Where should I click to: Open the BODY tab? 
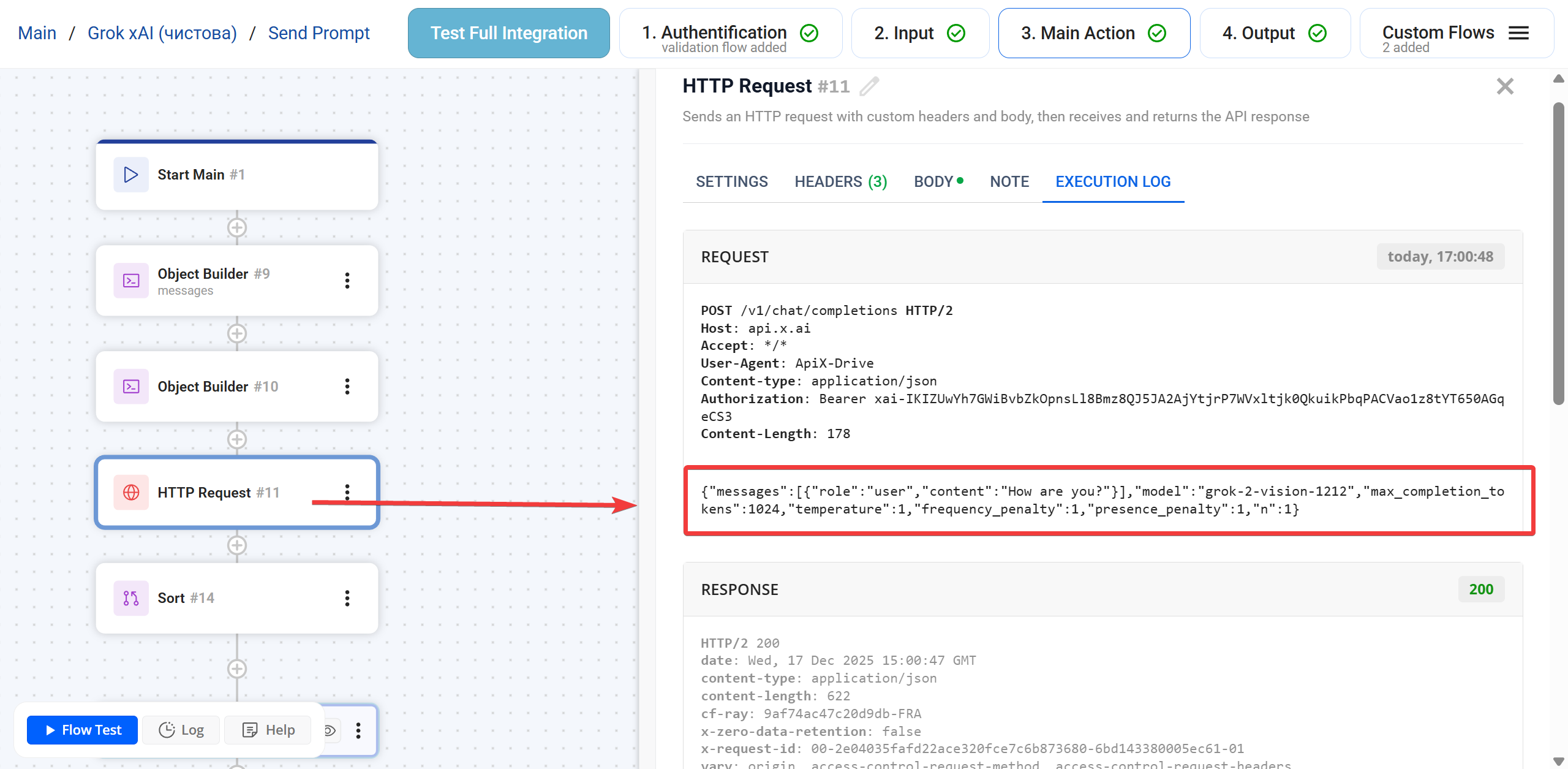tap(933, 181)
